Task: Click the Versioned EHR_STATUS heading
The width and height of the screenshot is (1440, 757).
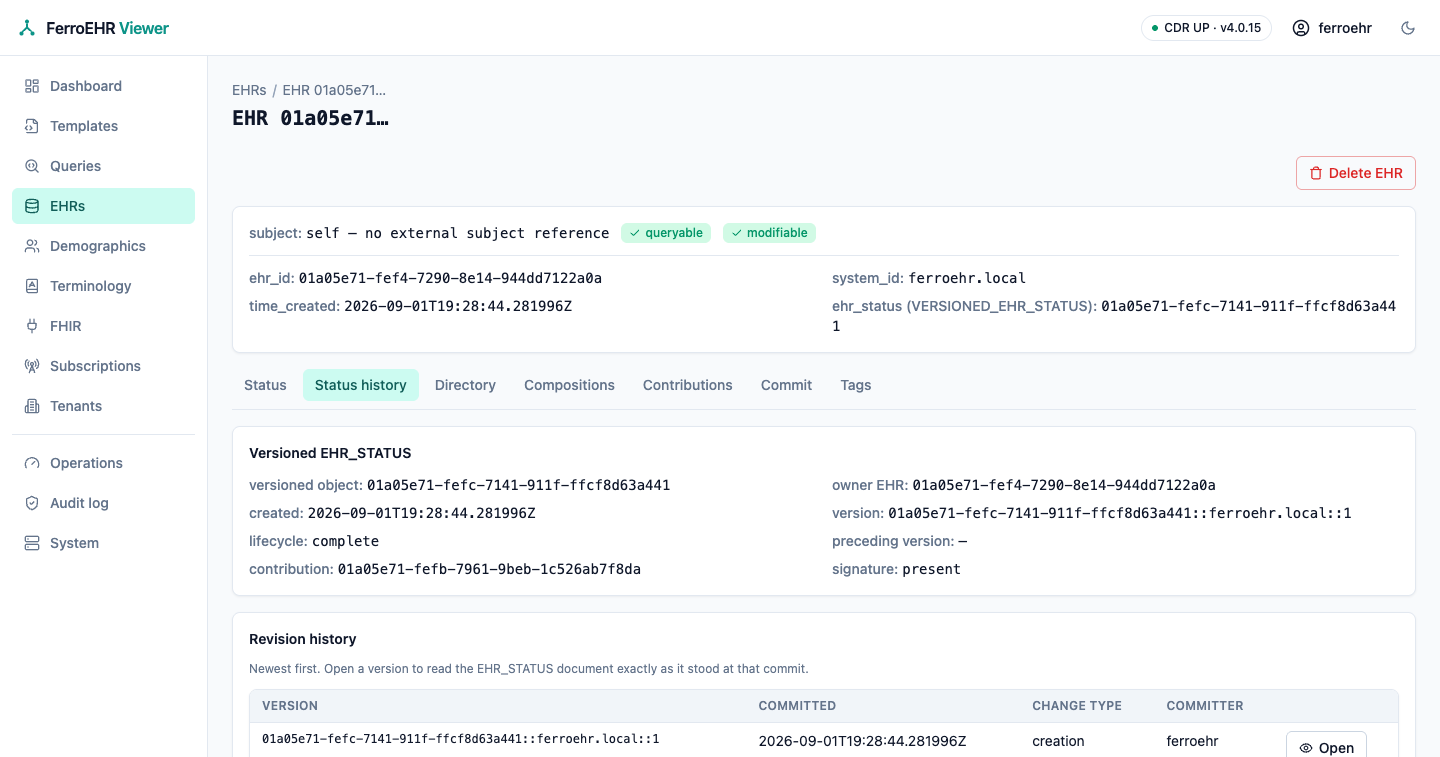Action: 330,453
